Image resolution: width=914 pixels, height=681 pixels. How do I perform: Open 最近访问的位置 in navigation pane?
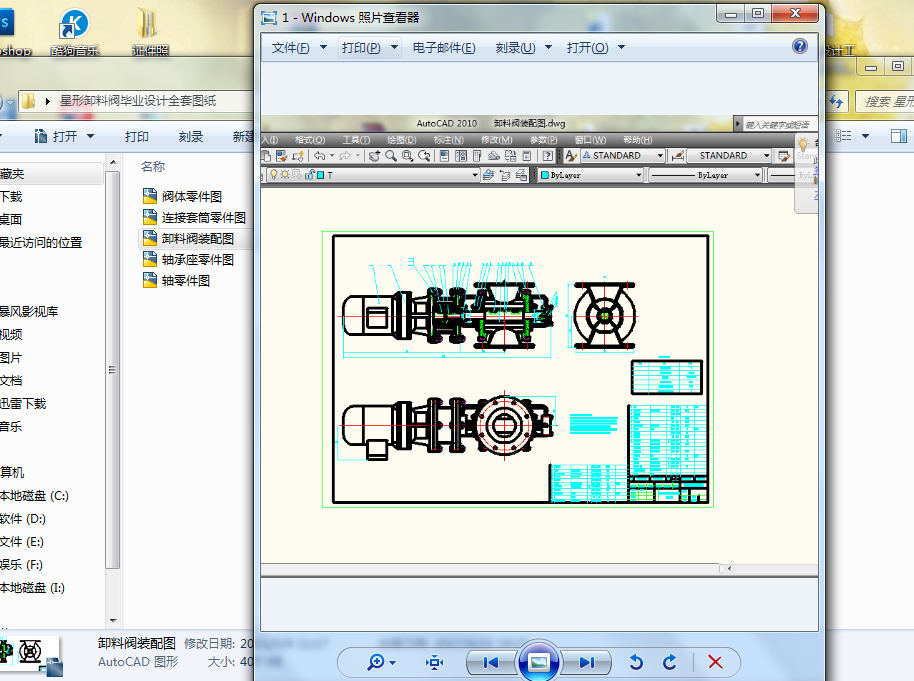tap(41, 243)
